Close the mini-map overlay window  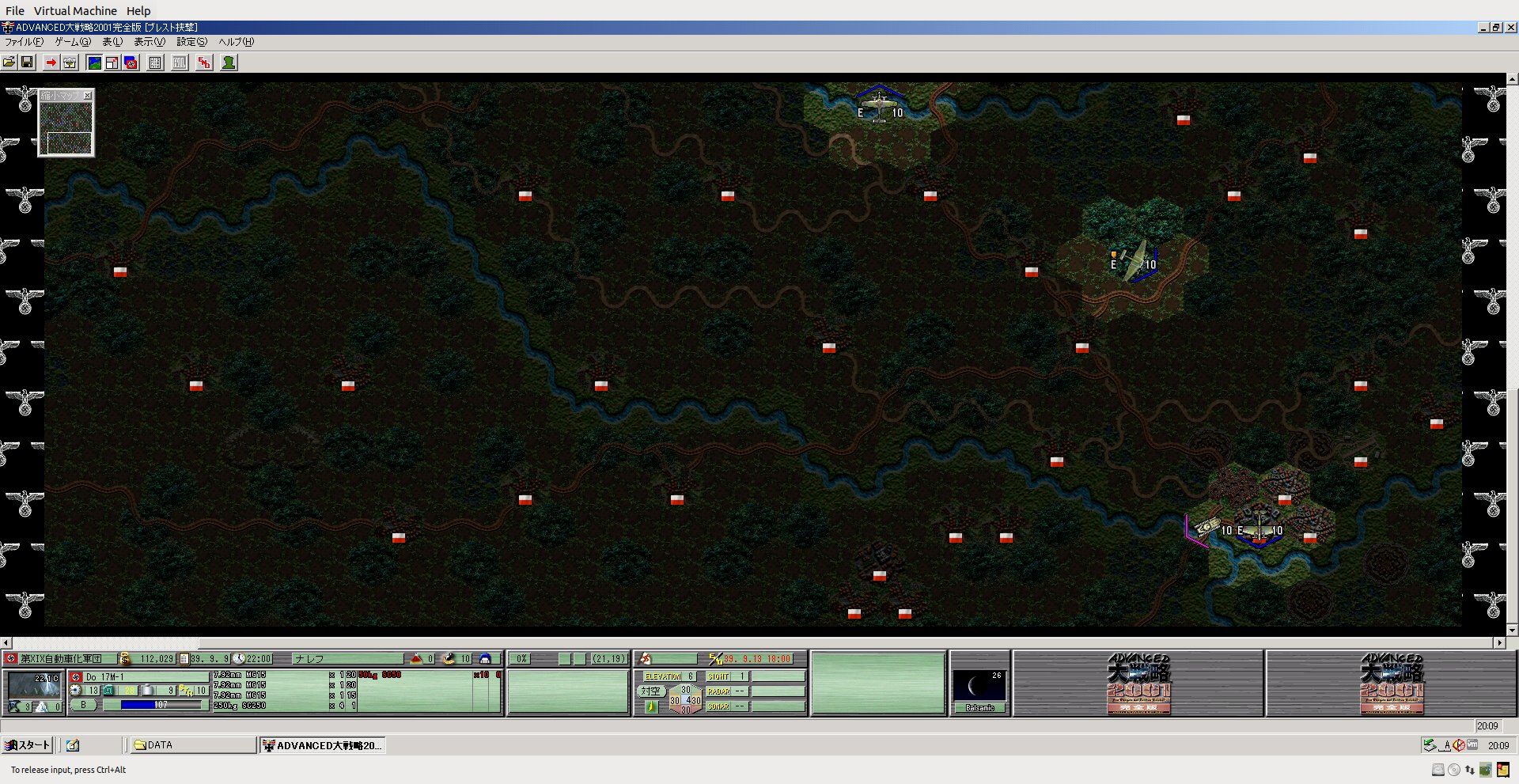(x=88, y=95)
